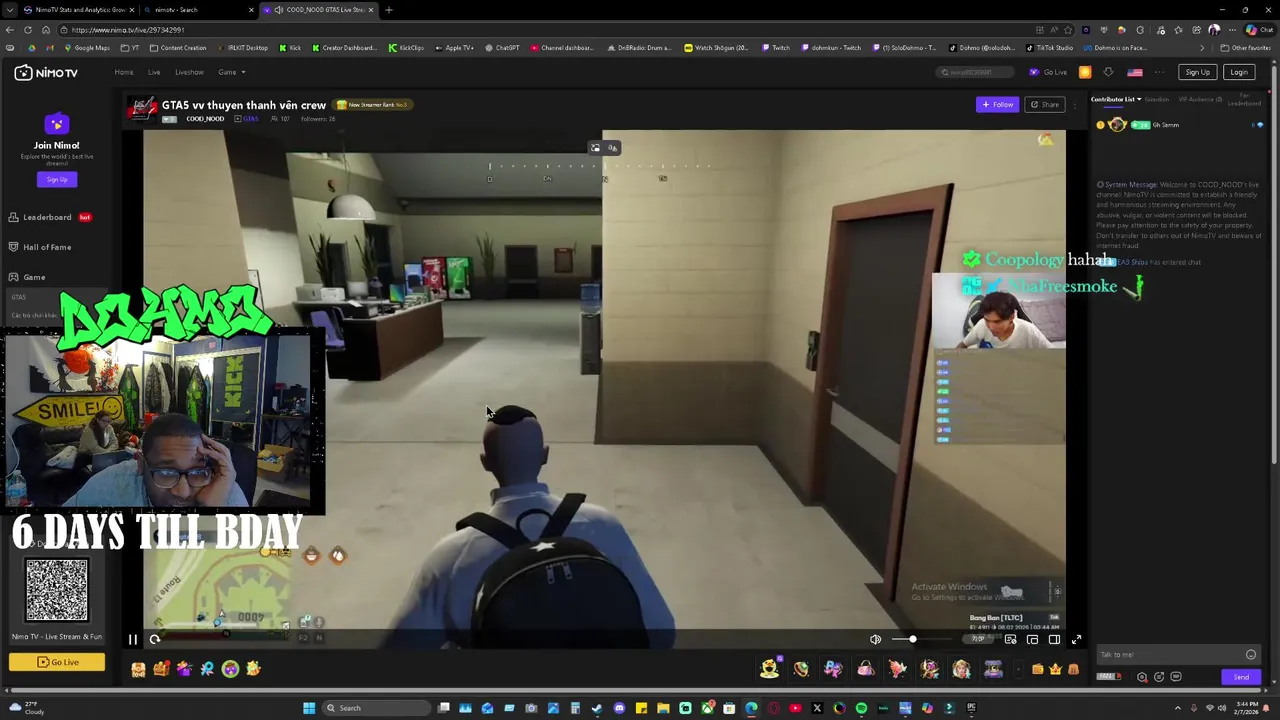Click the Follow button
Screen dimensions: 1280x720
(x=997, y=104)
